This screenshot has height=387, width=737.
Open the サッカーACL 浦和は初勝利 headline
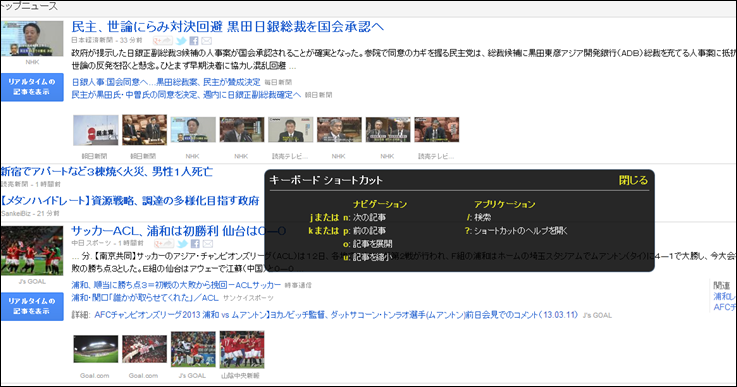pos(179,231)
